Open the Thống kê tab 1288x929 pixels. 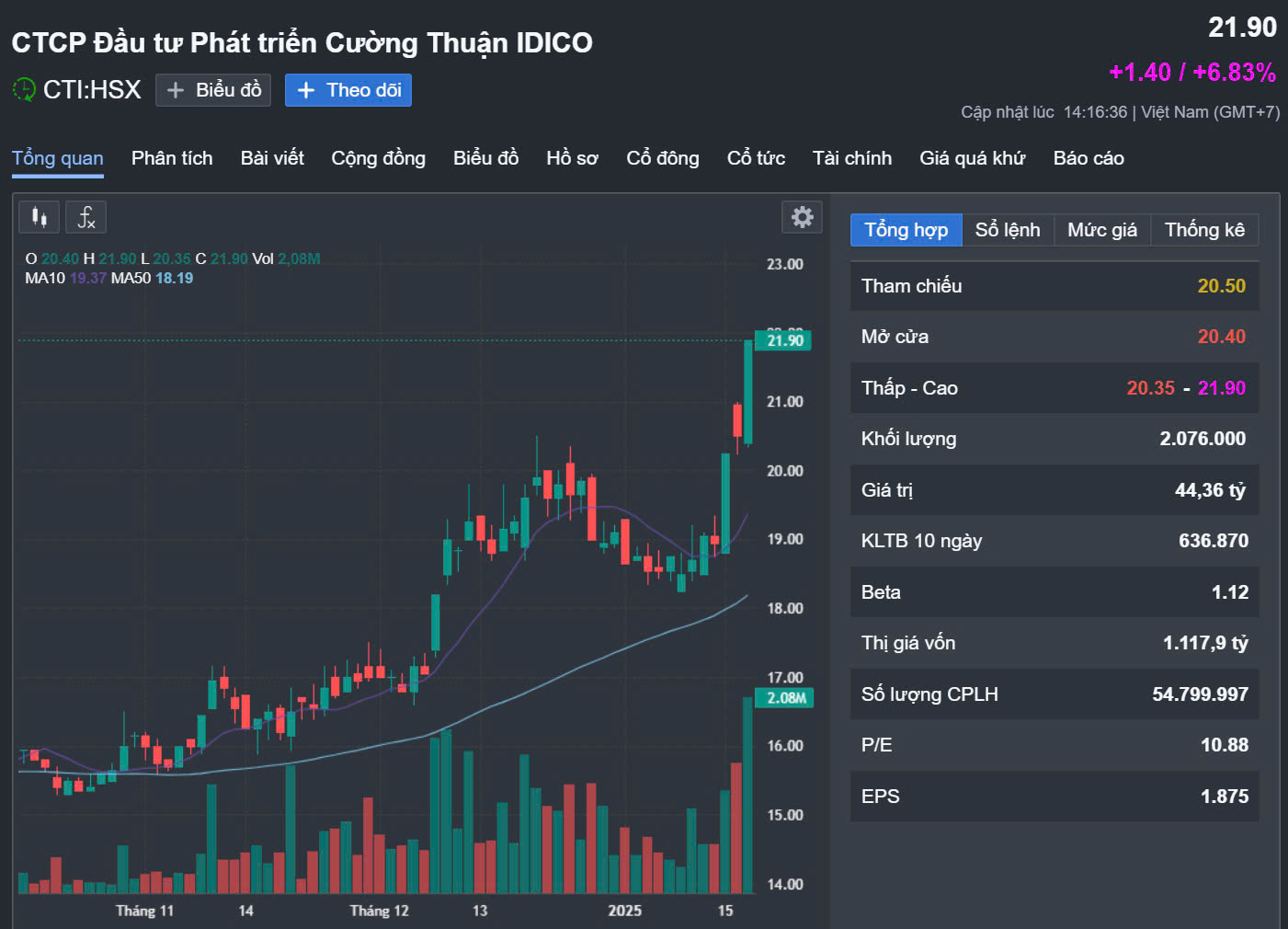pyautogui.click(x=1204, y=230)
